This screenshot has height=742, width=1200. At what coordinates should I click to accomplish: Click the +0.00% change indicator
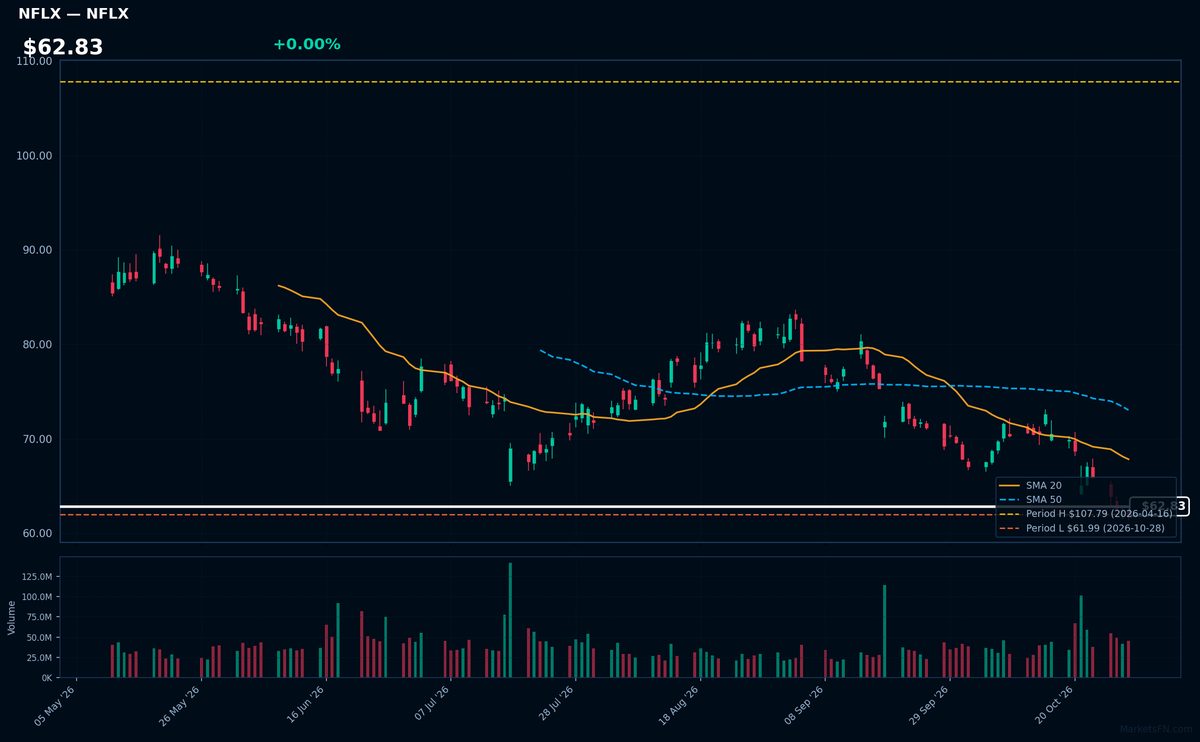tap(306, 44)
